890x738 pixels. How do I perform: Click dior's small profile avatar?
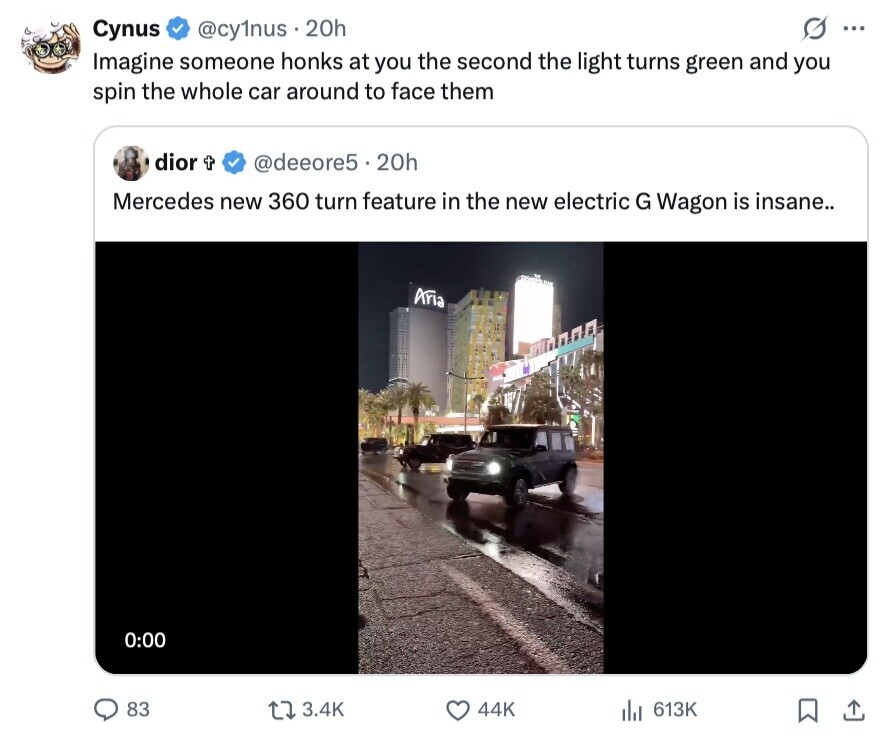(x=131, y=162)
